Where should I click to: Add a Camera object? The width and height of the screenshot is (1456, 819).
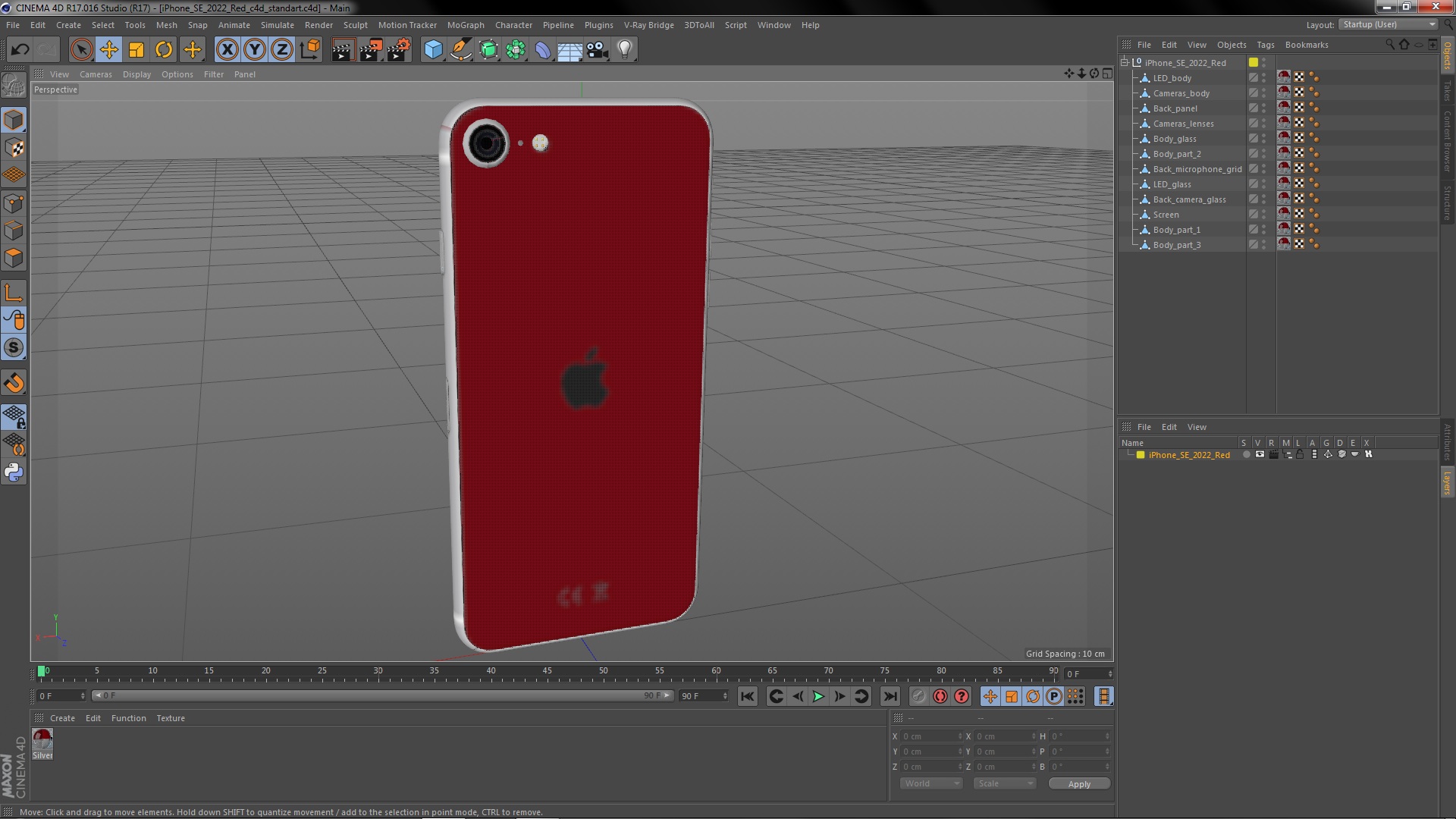click(x=598, y=50)
